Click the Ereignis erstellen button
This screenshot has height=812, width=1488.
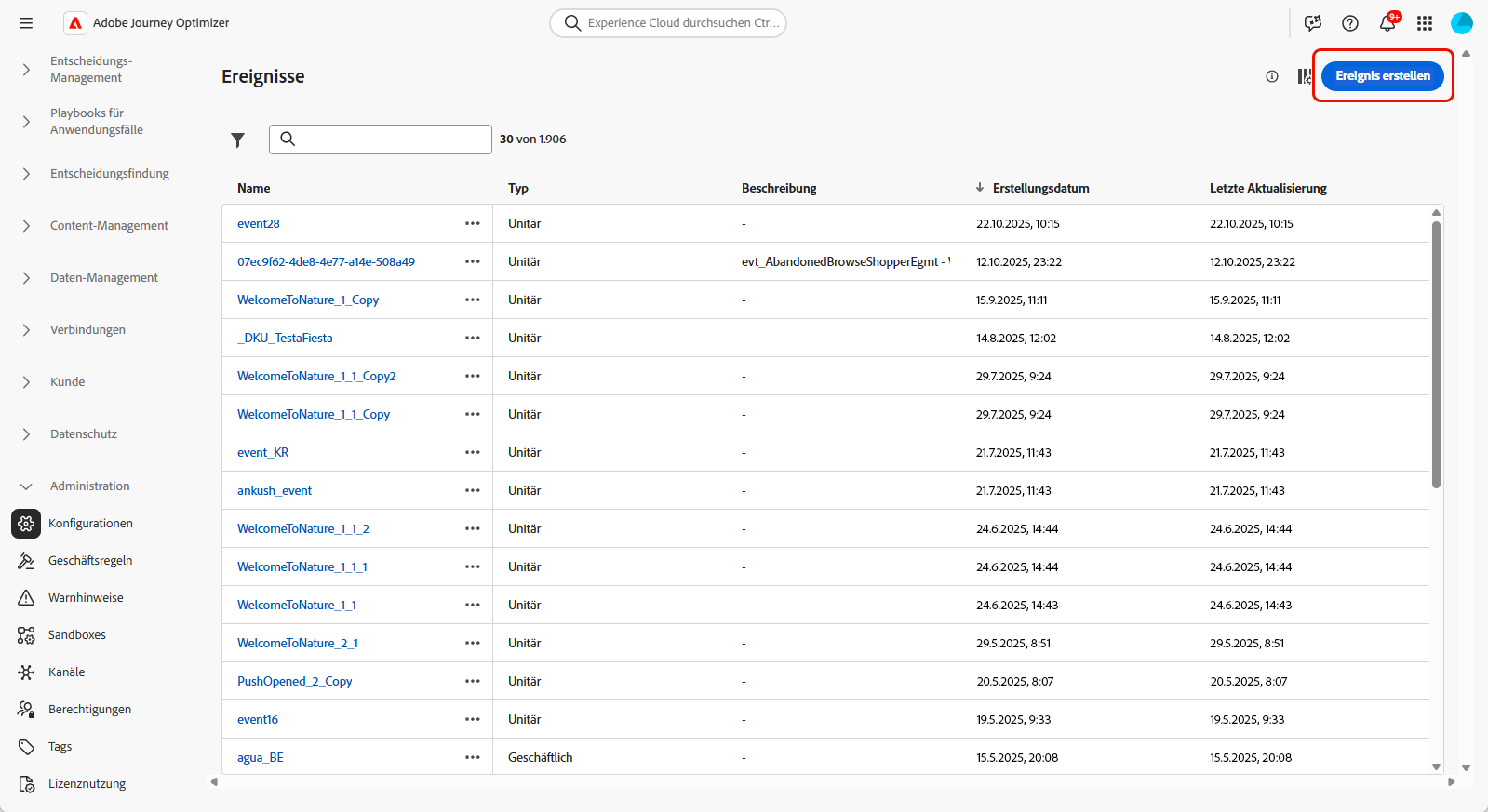(x=1382, y=76)
